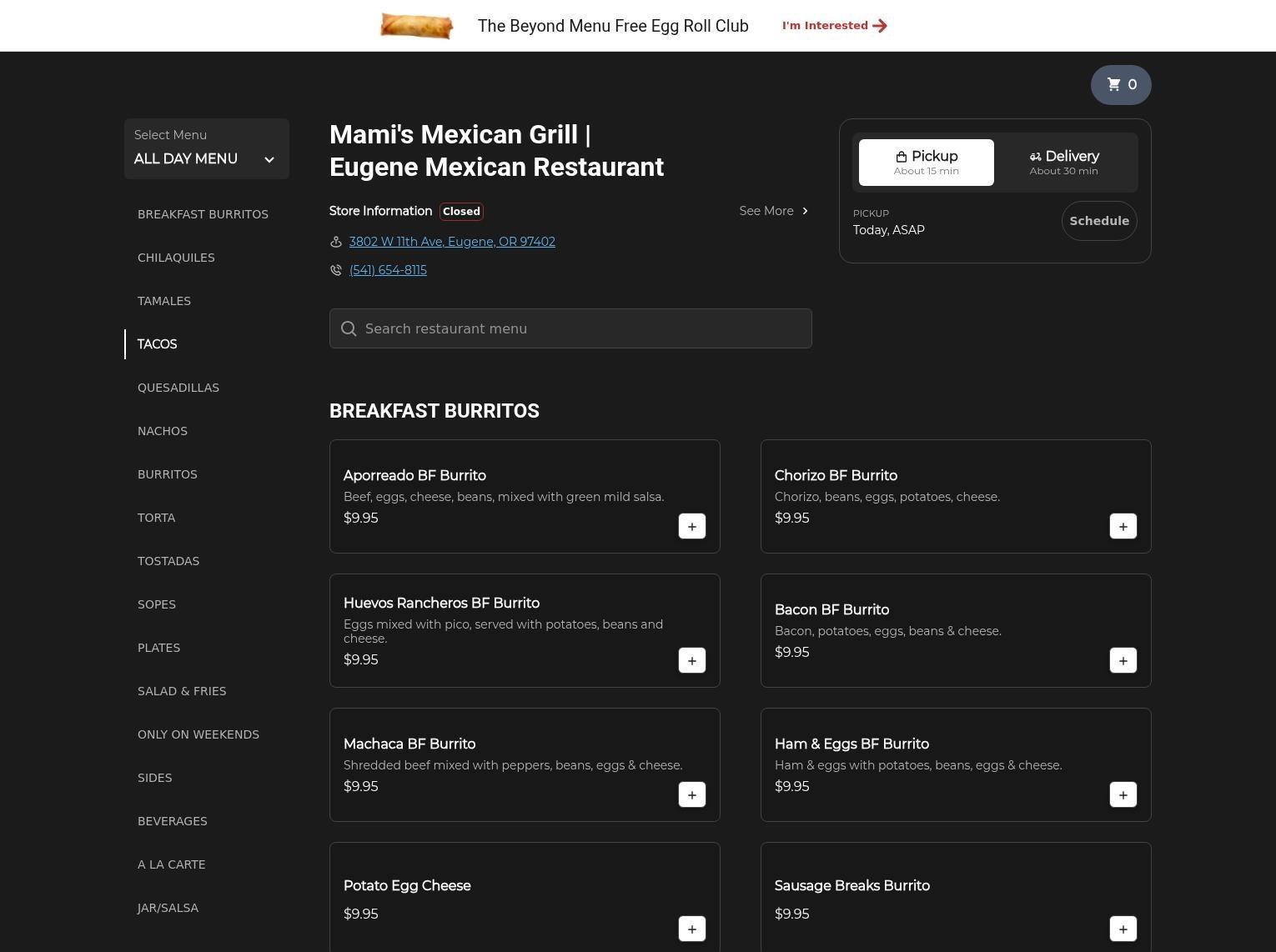Add Bacon BF Burrito to cart
1276x952 pixels.
(x=1123, y=660)
